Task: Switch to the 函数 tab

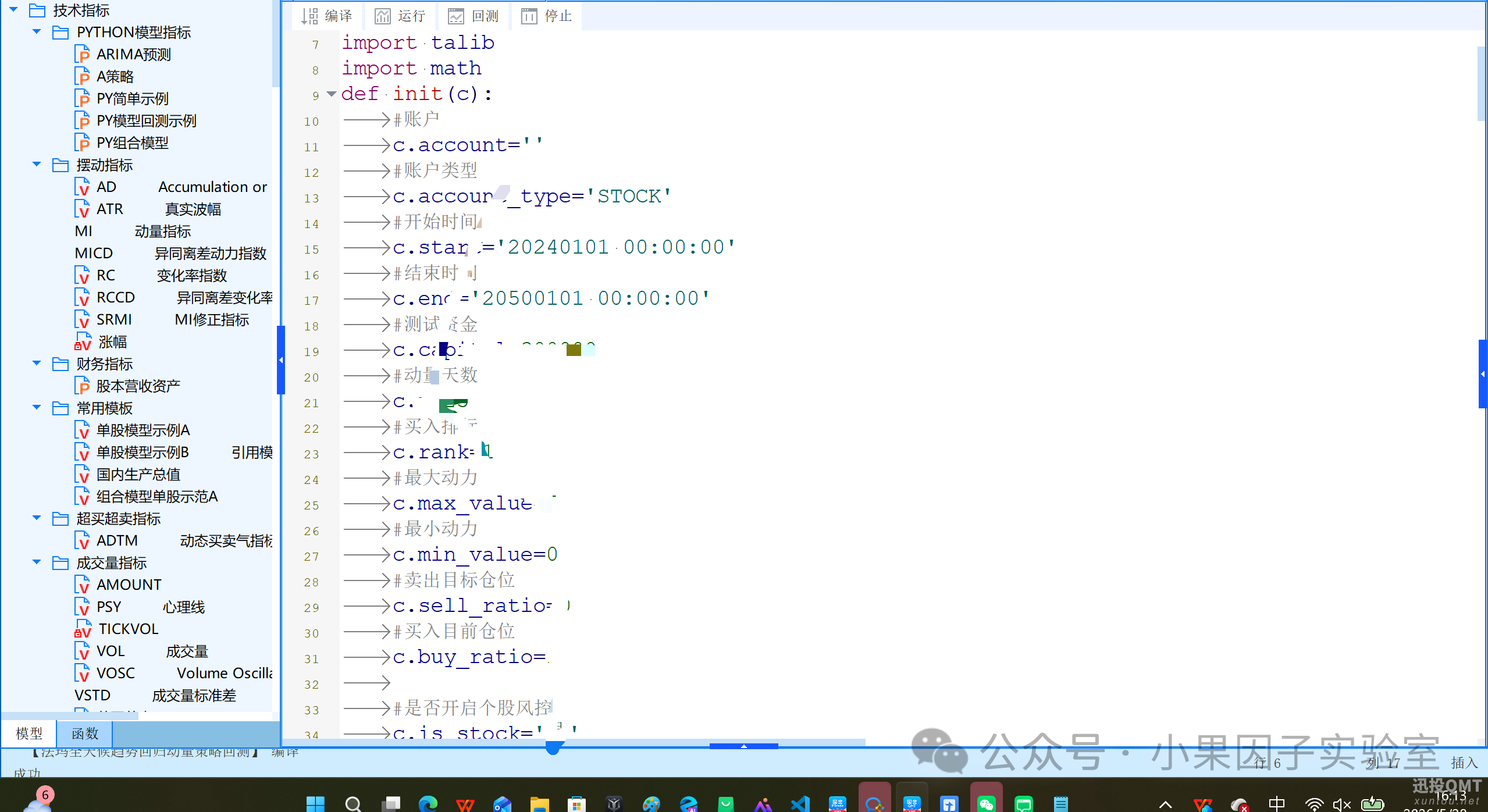Action: (84, 733)
